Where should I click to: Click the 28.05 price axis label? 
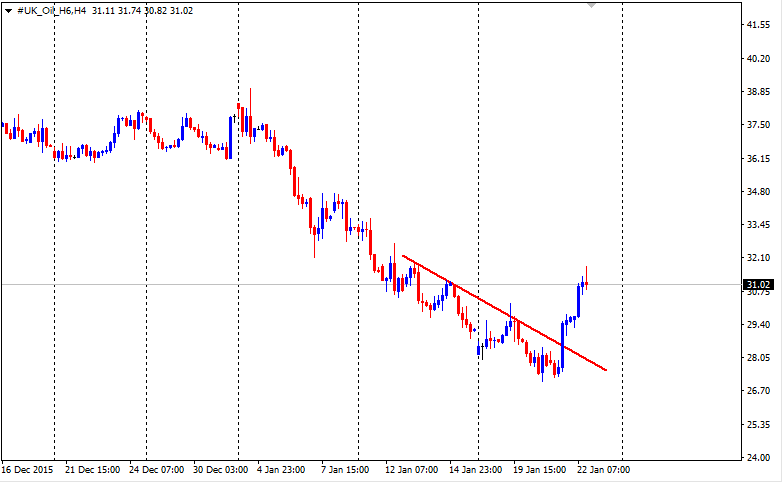click(758, 358)
